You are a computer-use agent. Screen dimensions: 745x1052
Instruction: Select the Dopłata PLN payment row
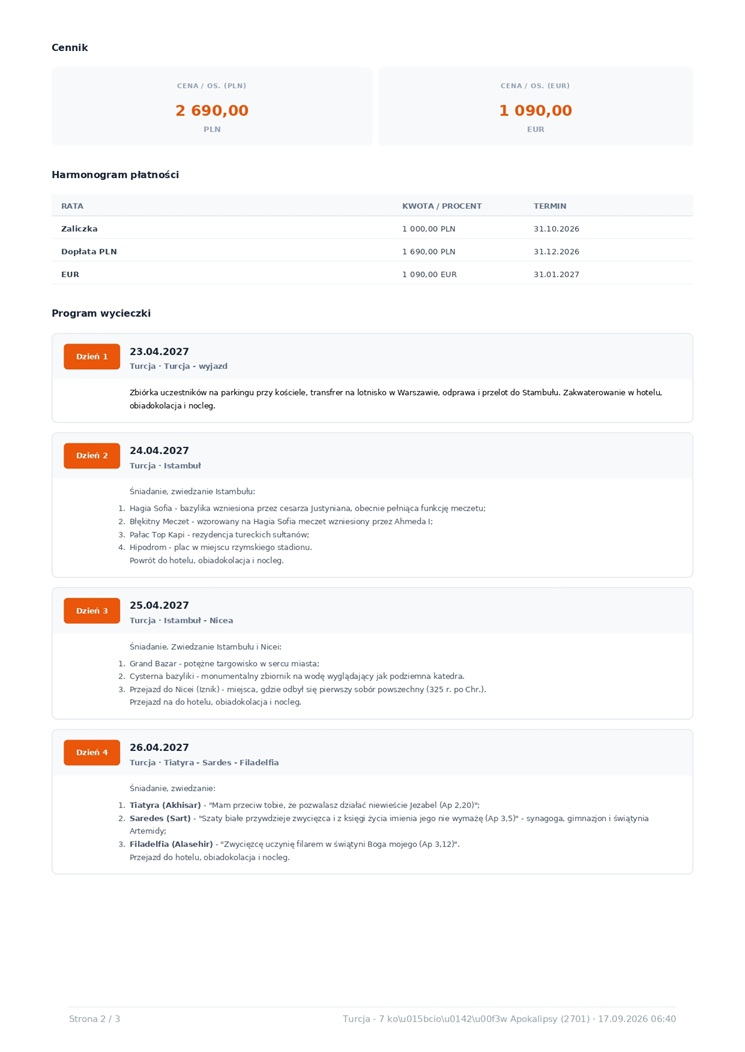pos(372,252)
